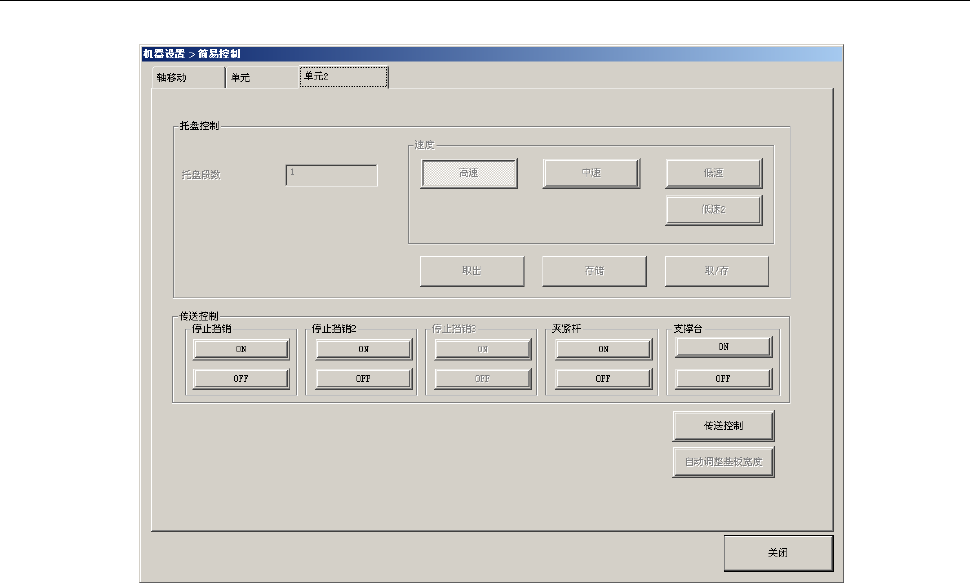Image resolution: width=970 pixels, height=583 pixels.
Task: Switch 停止挡销2 to OFF
Action: click(364, 379)
